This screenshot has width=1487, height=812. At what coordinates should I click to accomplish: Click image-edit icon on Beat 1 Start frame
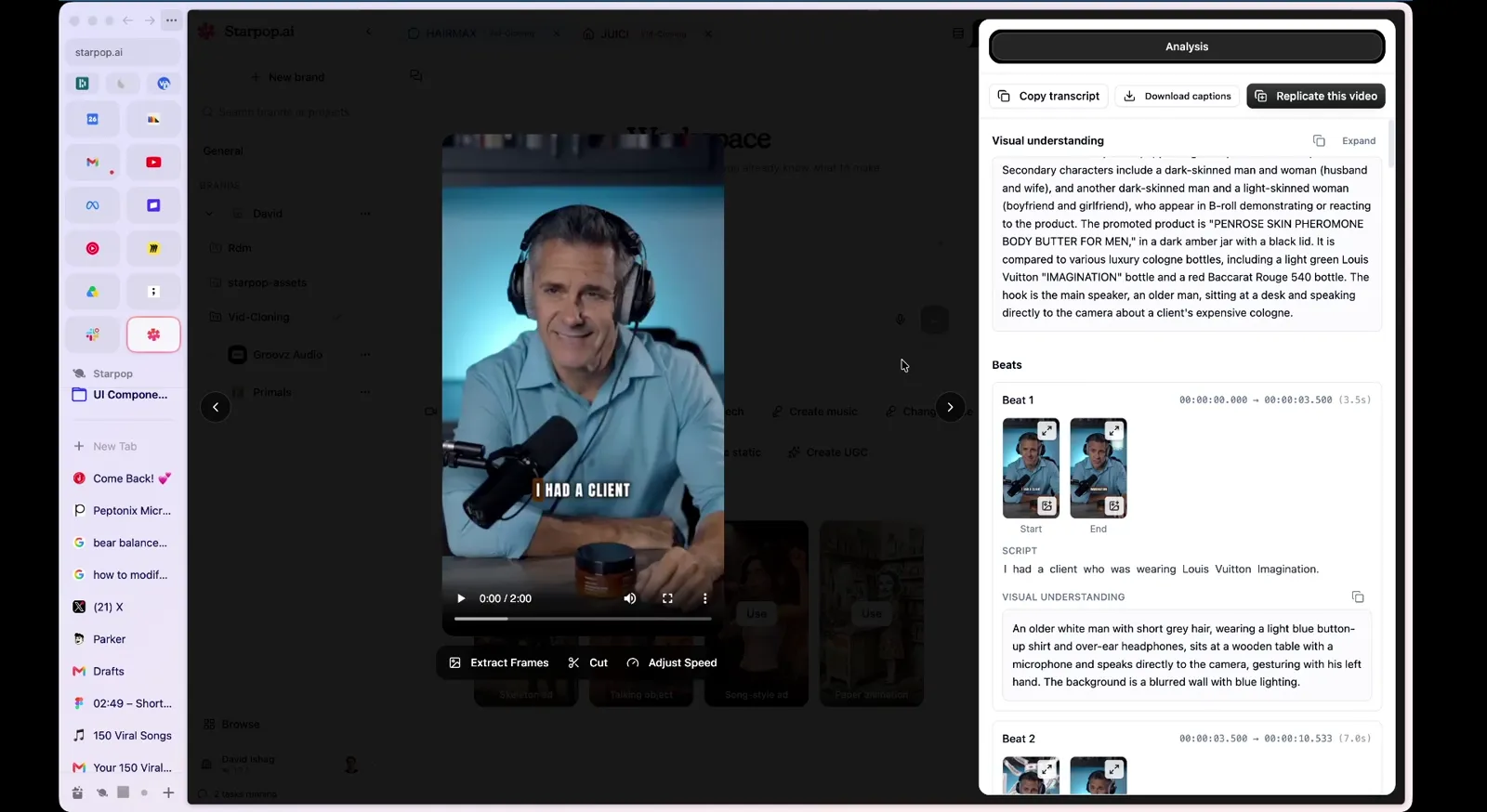coord(1046,505)
